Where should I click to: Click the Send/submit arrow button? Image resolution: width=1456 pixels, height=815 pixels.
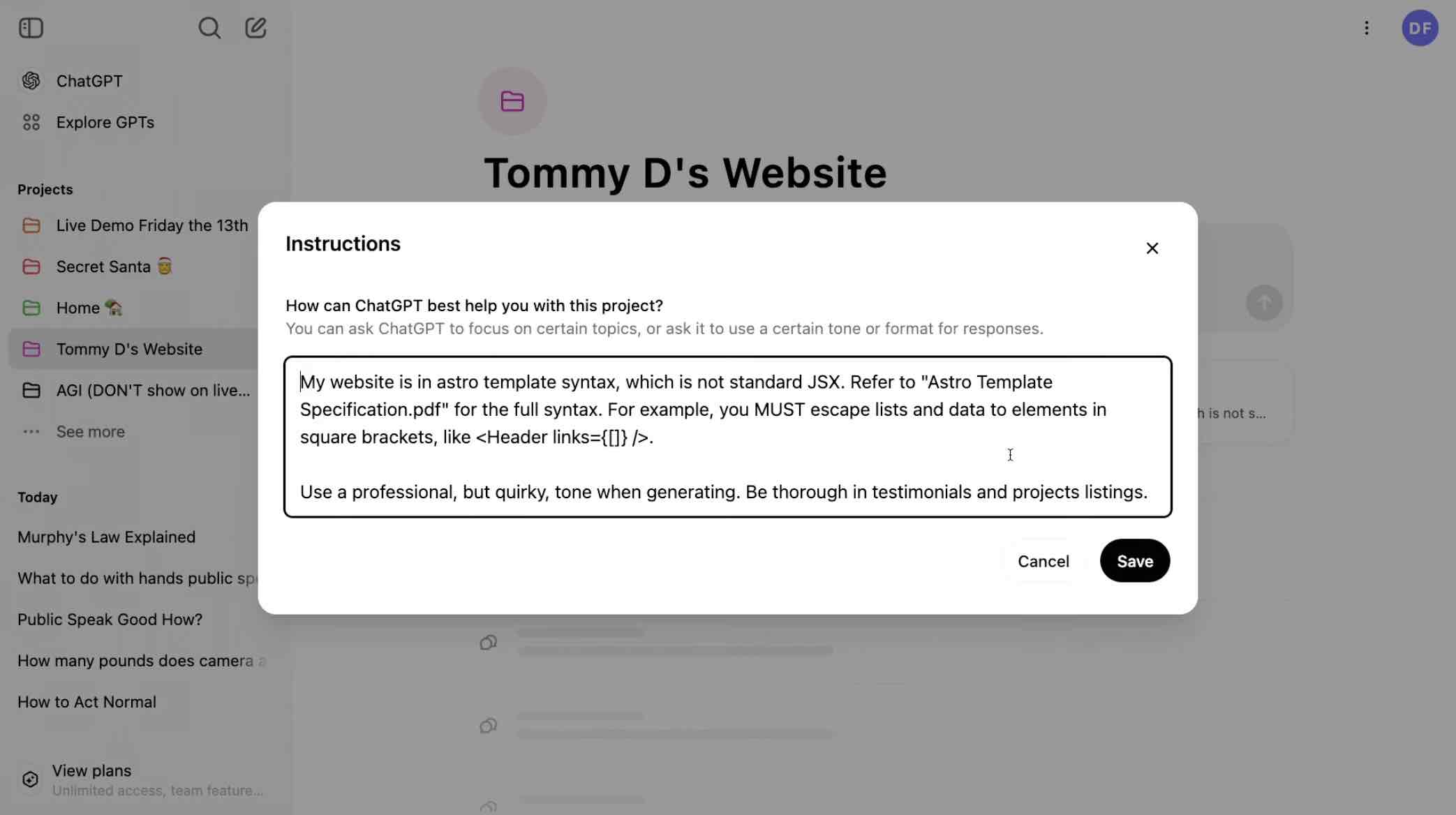1264,302
